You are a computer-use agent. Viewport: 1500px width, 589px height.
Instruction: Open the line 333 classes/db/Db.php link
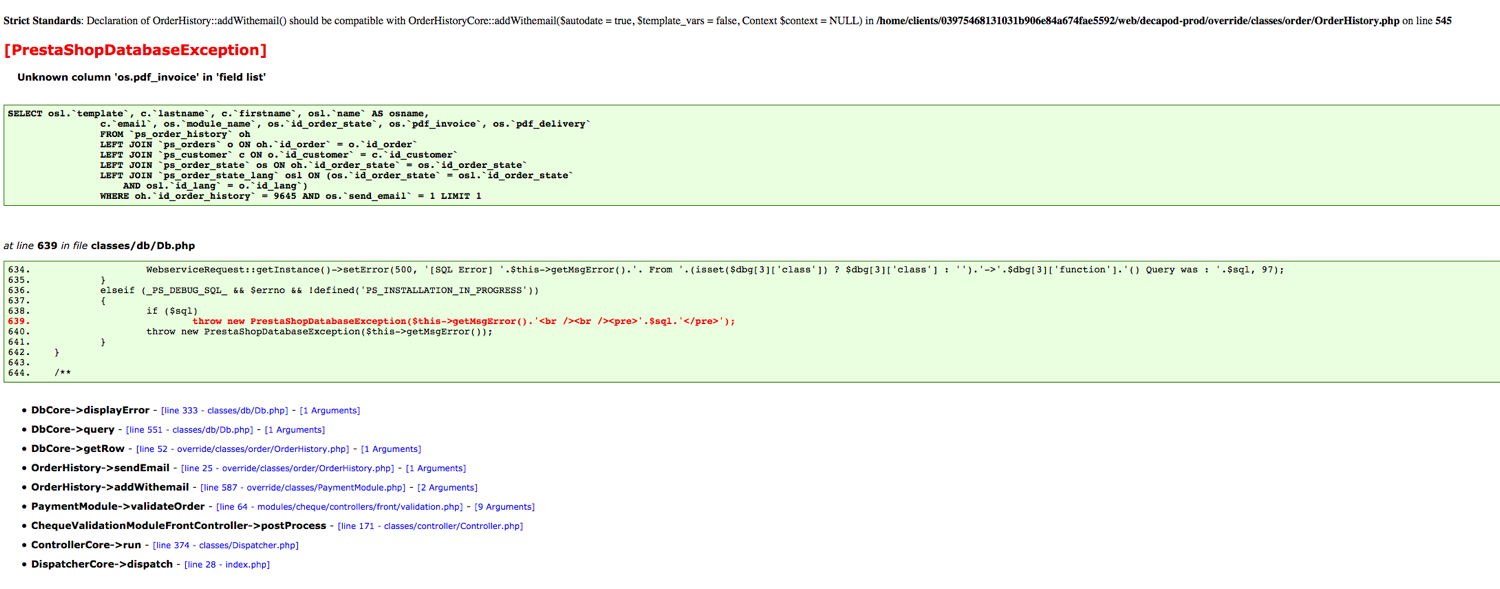(224, 411)
